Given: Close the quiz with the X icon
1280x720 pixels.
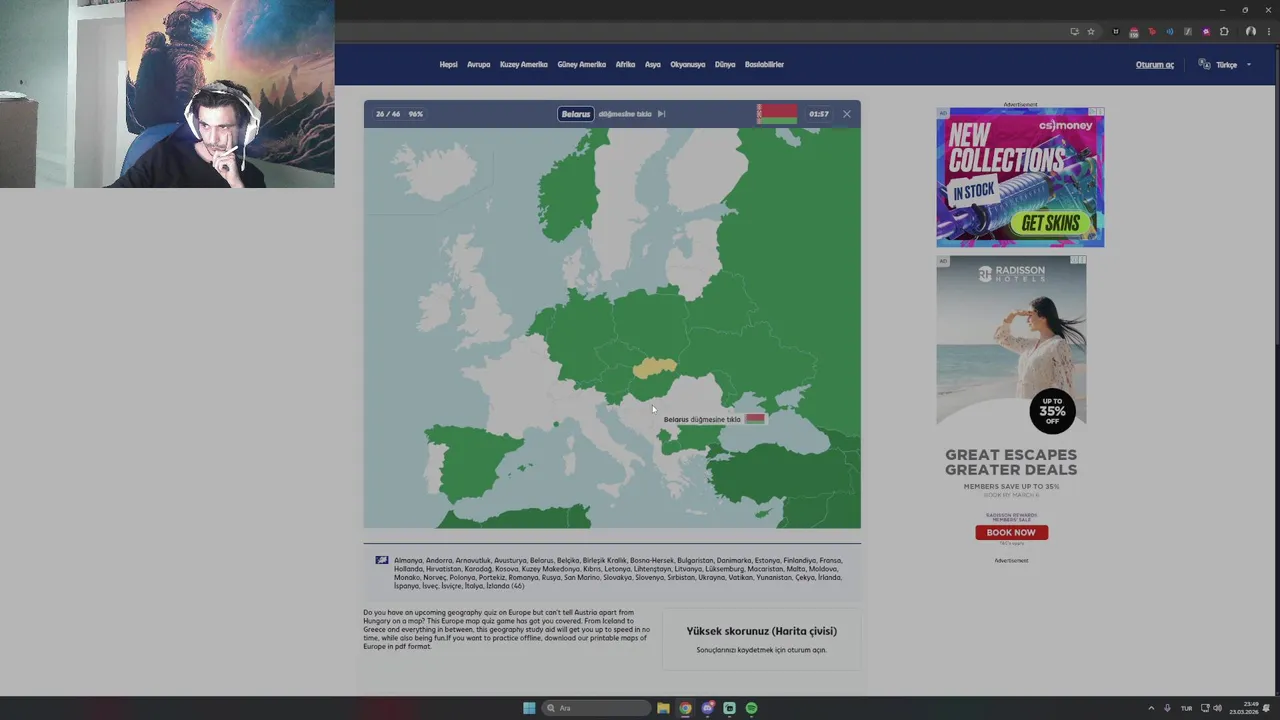Looking at the screenshot, I should tap(847, 114).
